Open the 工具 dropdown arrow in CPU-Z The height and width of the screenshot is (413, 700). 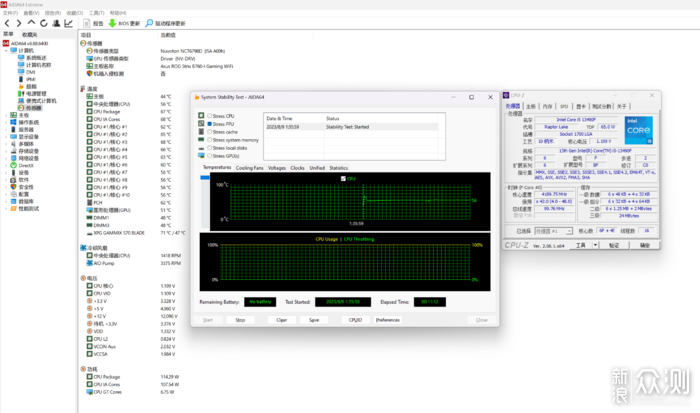click(x=595, y=245)
